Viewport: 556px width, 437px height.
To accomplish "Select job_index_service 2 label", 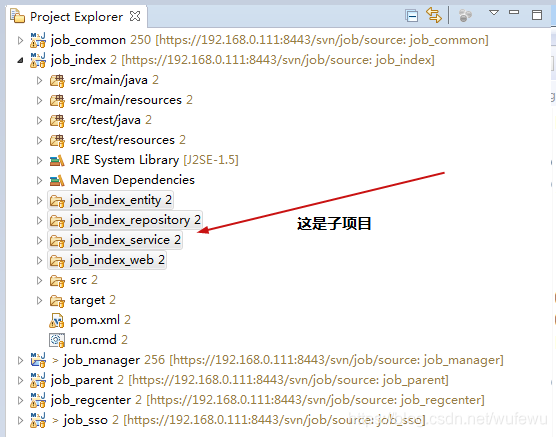I will 125,240.
